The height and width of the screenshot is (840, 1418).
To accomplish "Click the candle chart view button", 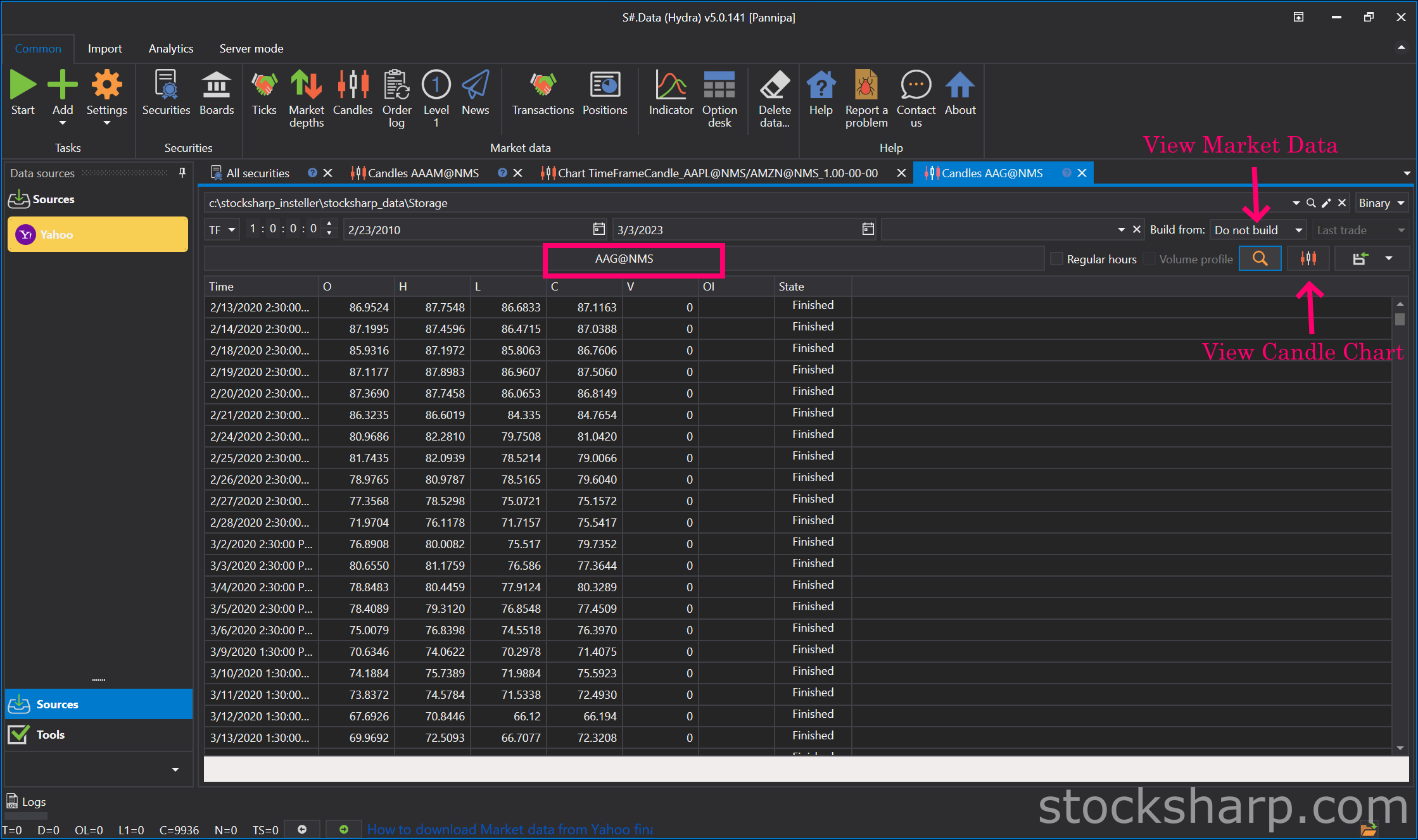I will [x=1308, y=259].
